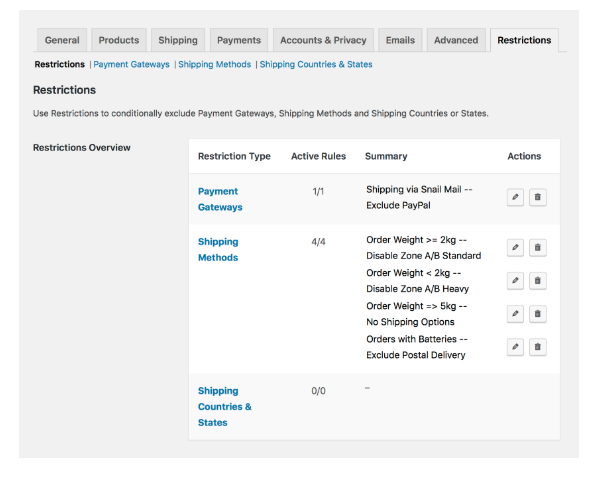
Task: Click the 1/1 active rules value
Action: click(x=318, y=192)
